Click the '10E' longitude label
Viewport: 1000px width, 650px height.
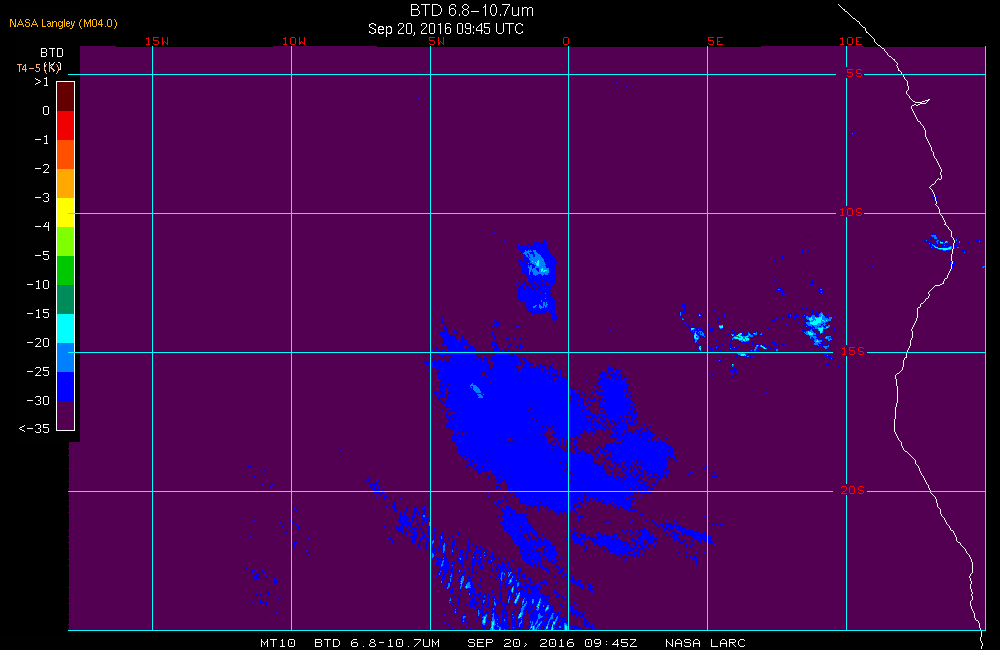tap(850, 41)
